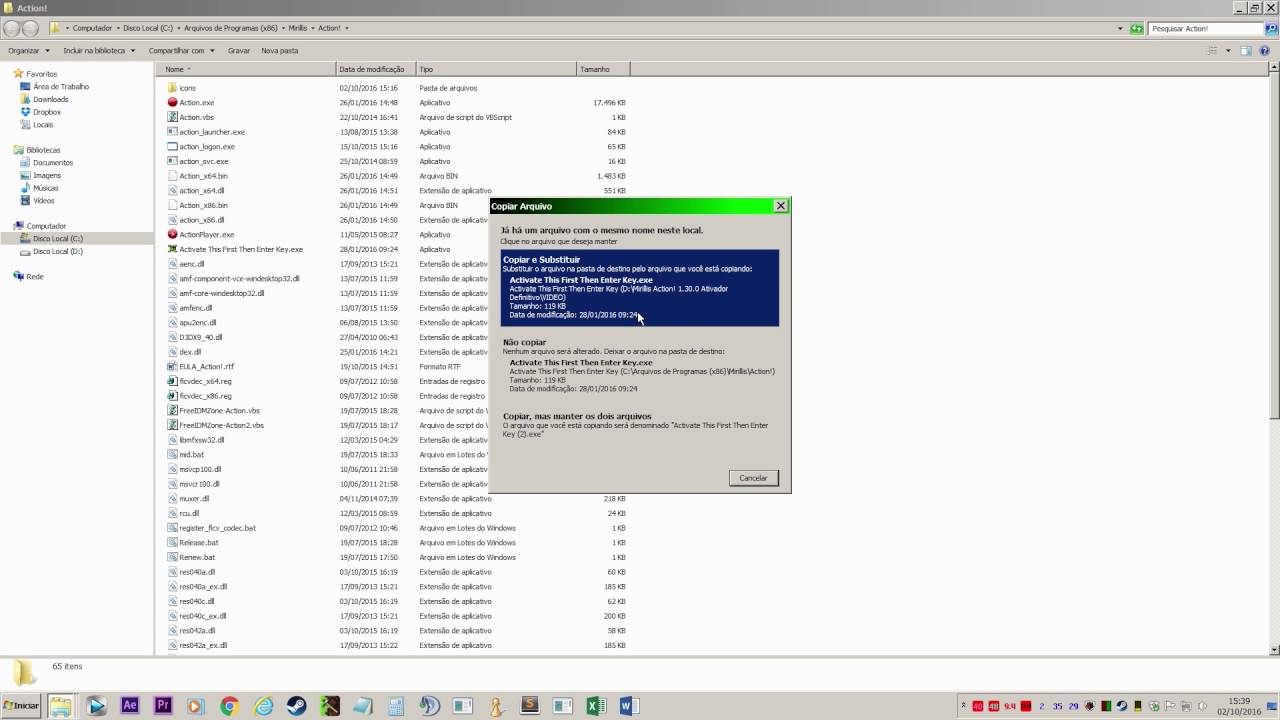The height and width of the screenshot is (720, 1280).
Task: Open Dropbox in the sidebar
Action: click(46, 112)
